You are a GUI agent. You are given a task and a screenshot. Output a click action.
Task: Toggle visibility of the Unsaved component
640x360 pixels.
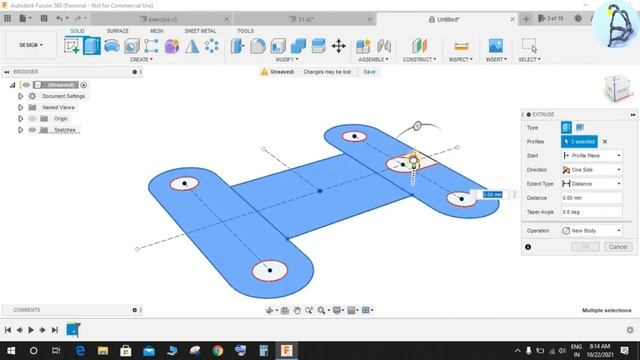click(26, 85)
